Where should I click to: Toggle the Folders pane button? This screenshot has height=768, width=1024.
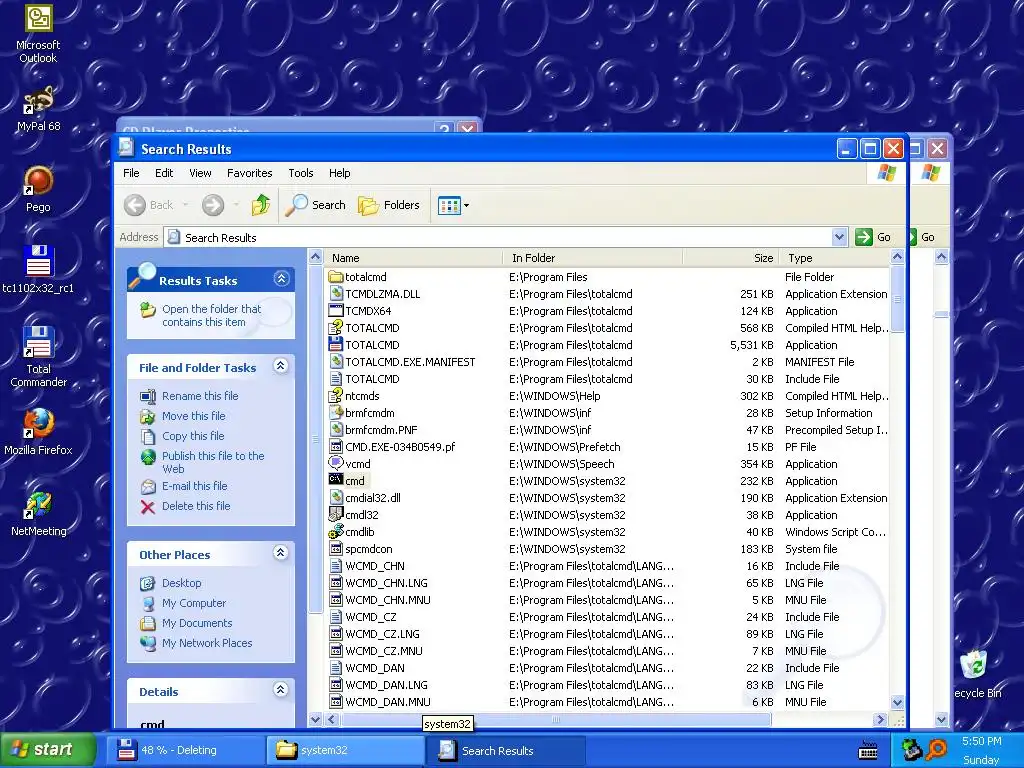(389, 205)
